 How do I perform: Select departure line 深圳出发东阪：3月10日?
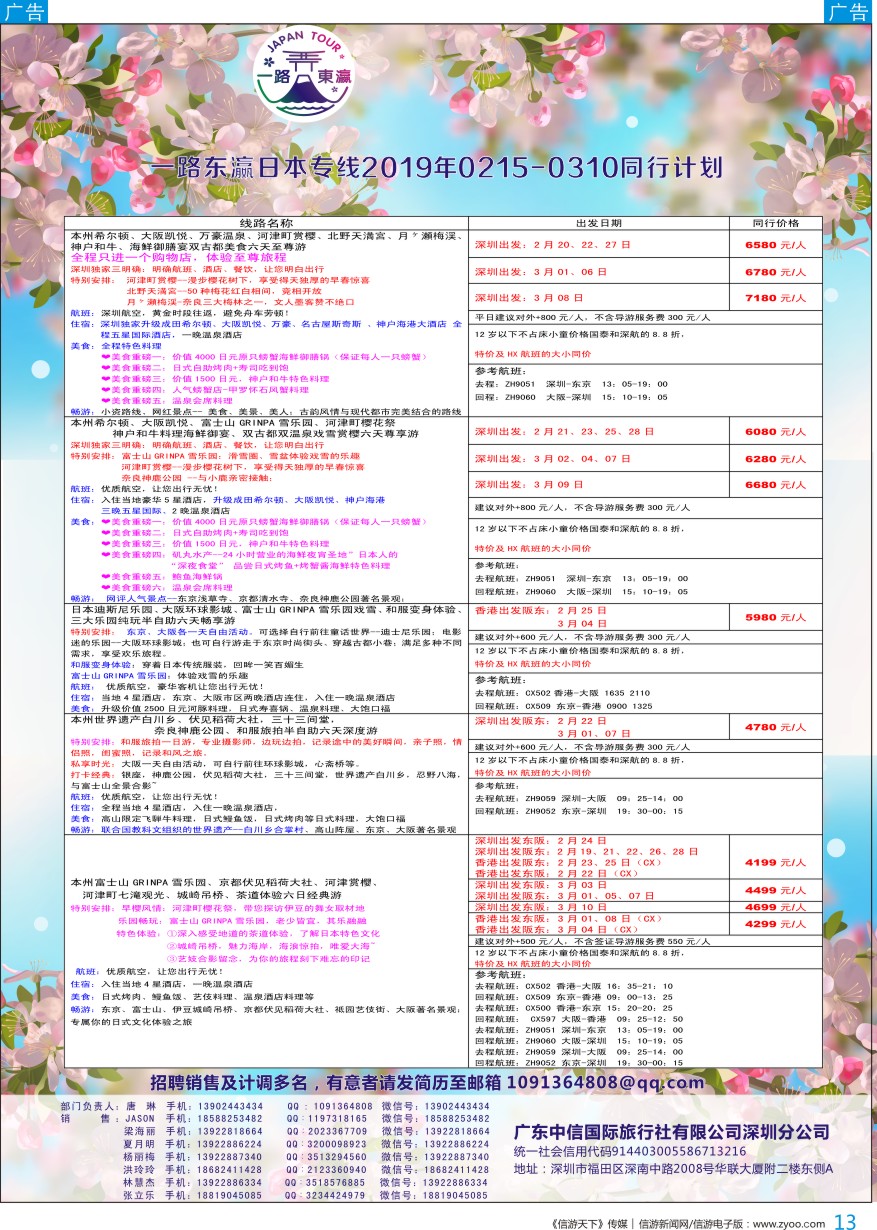point(541,907)
